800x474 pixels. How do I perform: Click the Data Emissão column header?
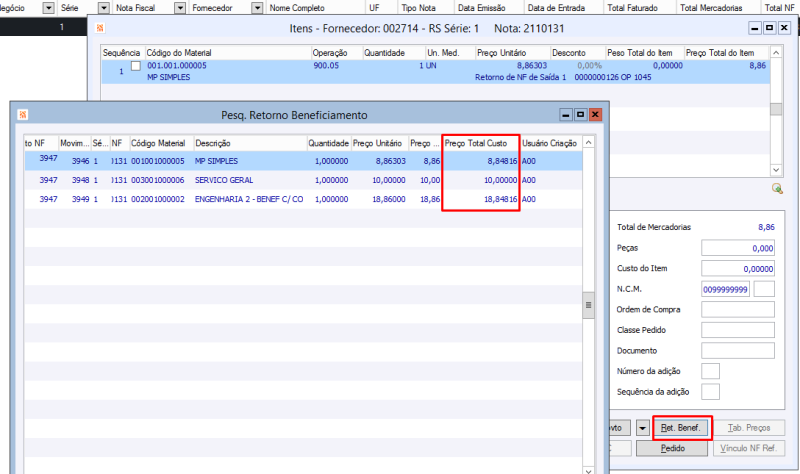pos(488,8)
